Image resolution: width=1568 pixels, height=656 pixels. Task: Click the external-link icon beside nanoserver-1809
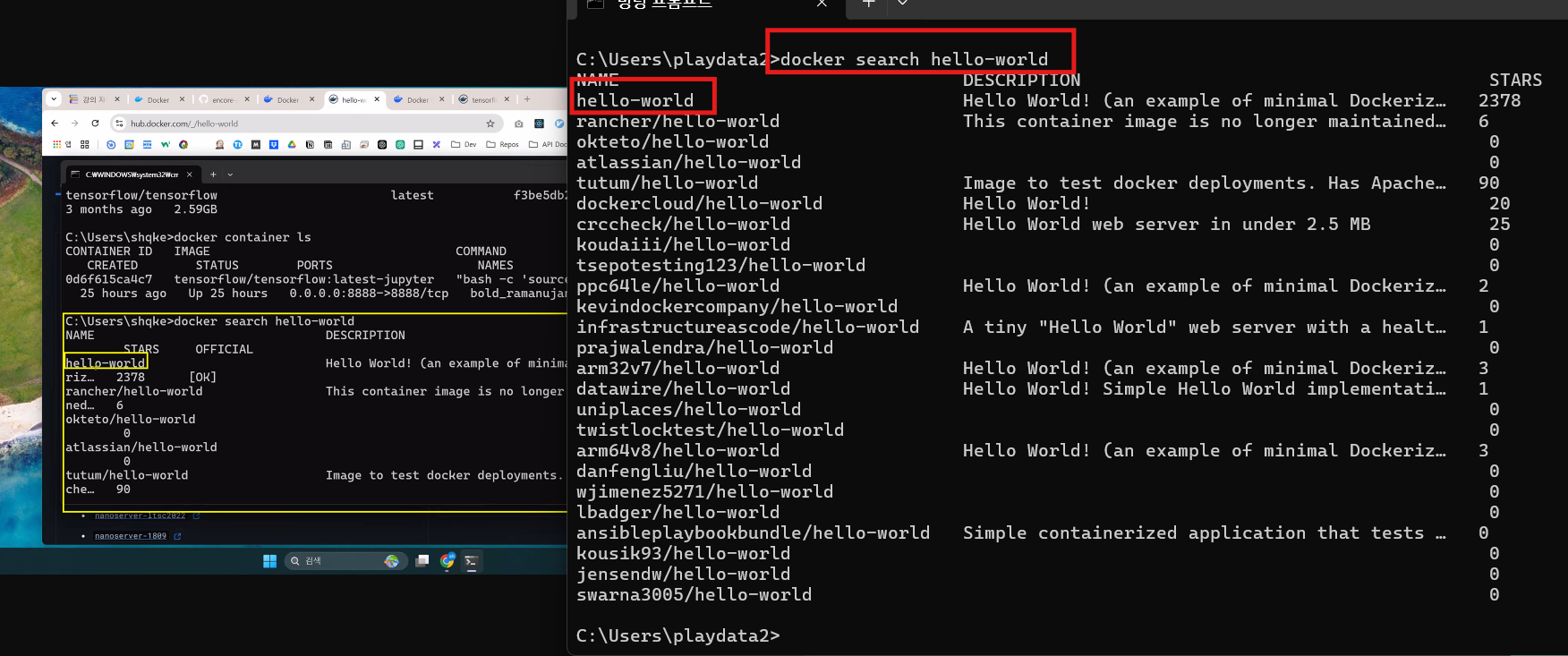[x=177, y=536]
